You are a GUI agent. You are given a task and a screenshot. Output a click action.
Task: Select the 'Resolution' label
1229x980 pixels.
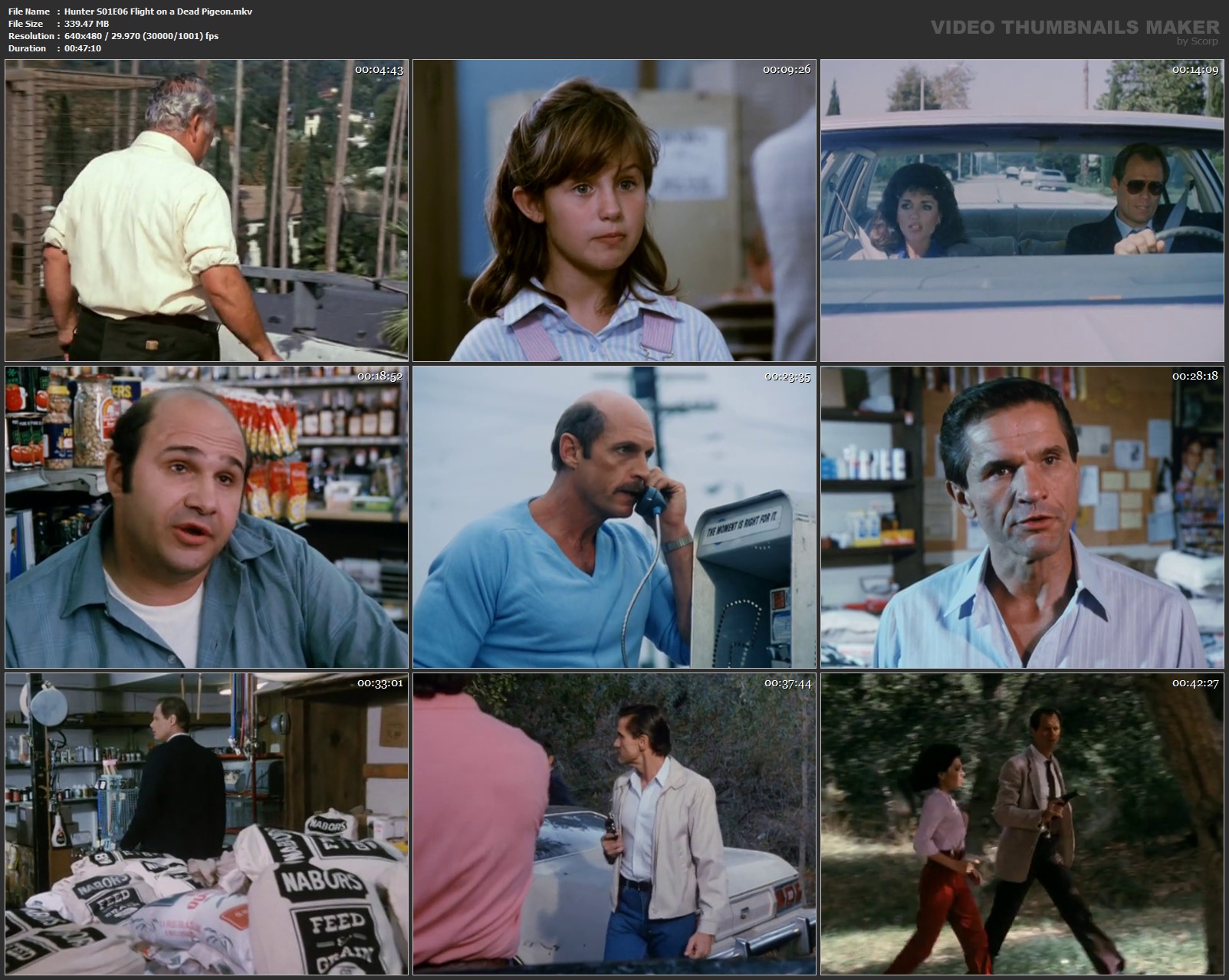coord(31,36)
